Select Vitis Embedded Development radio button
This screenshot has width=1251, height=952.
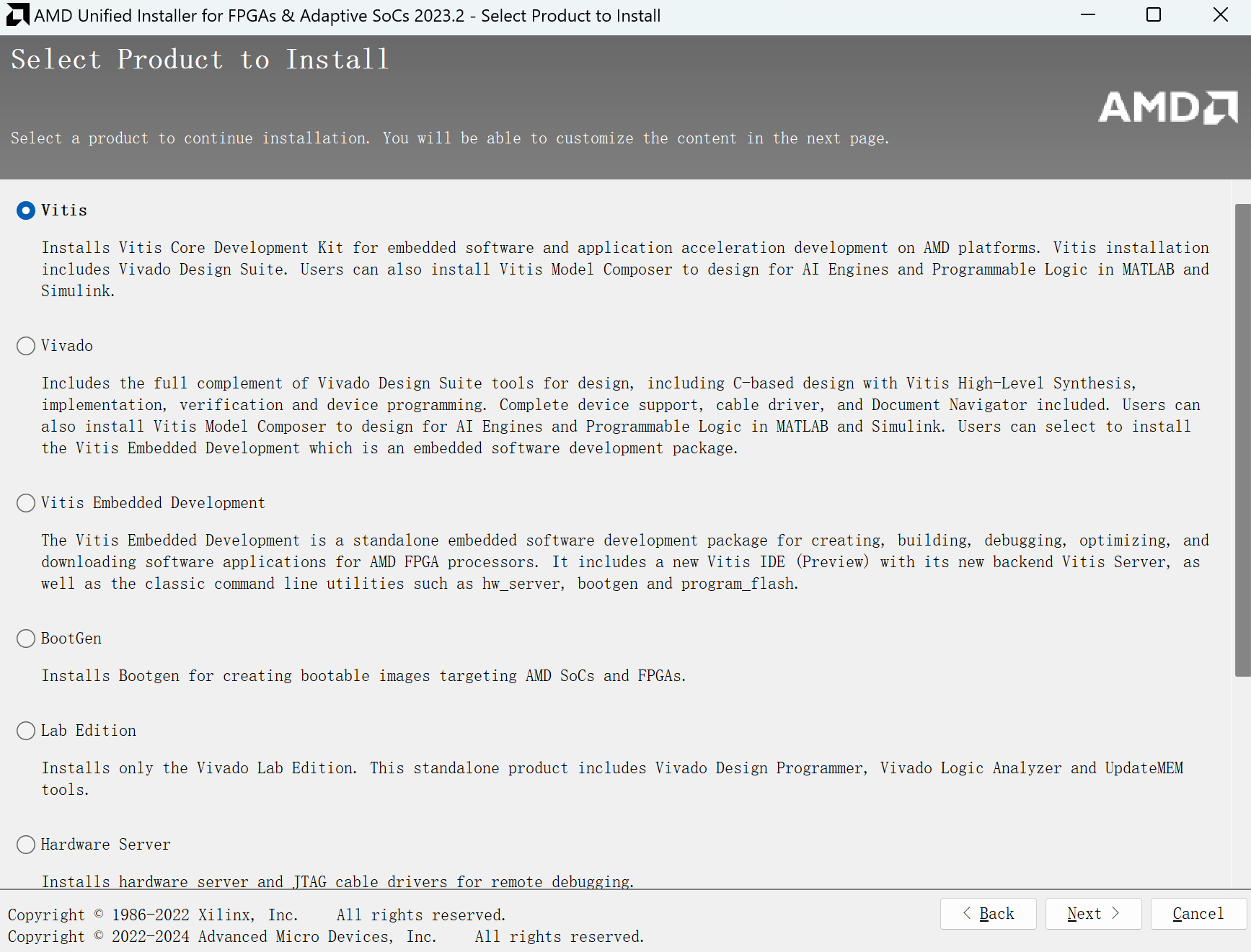coord(26,503)
